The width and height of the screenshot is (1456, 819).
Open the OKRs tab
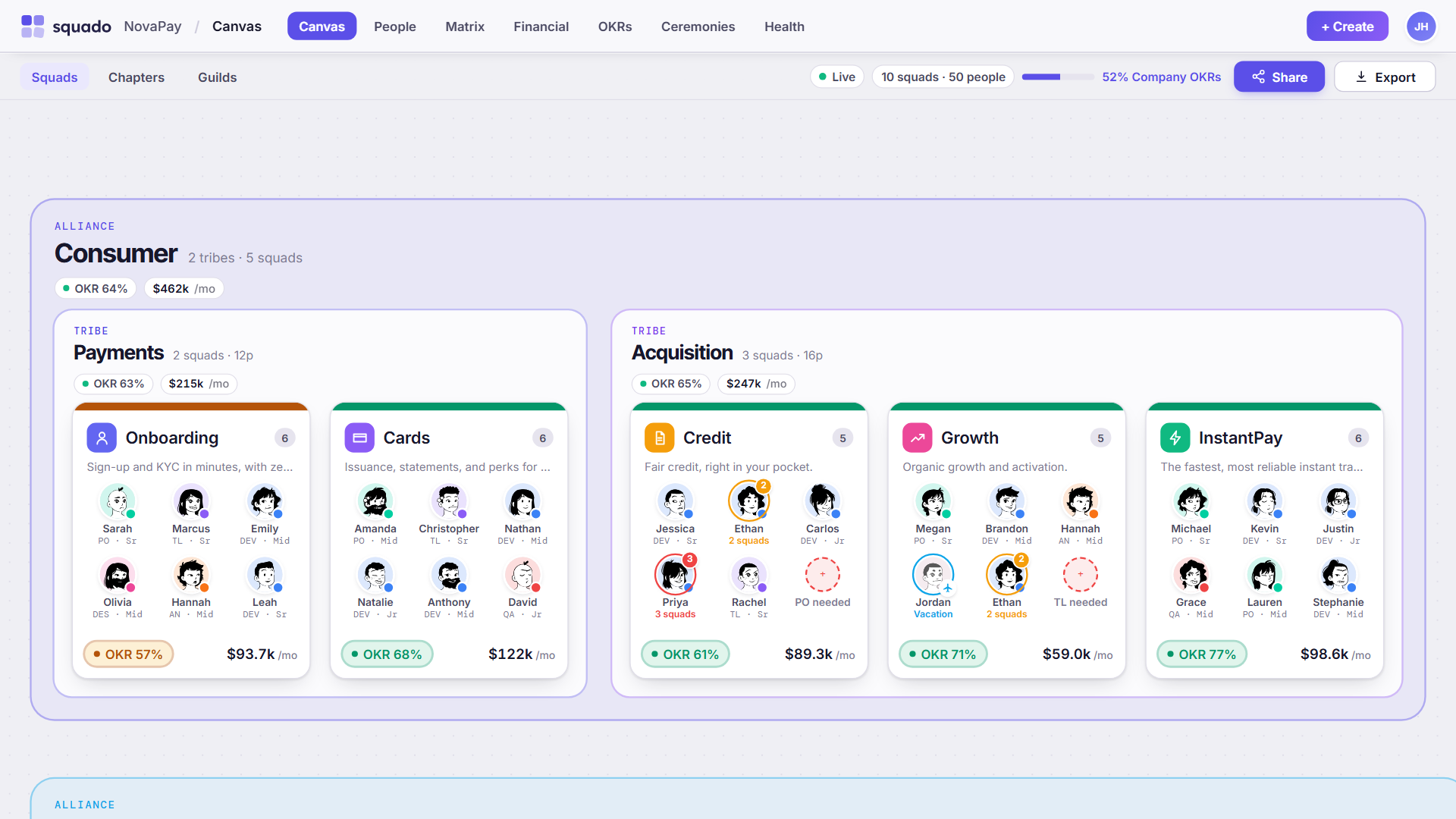coord(615,27)
